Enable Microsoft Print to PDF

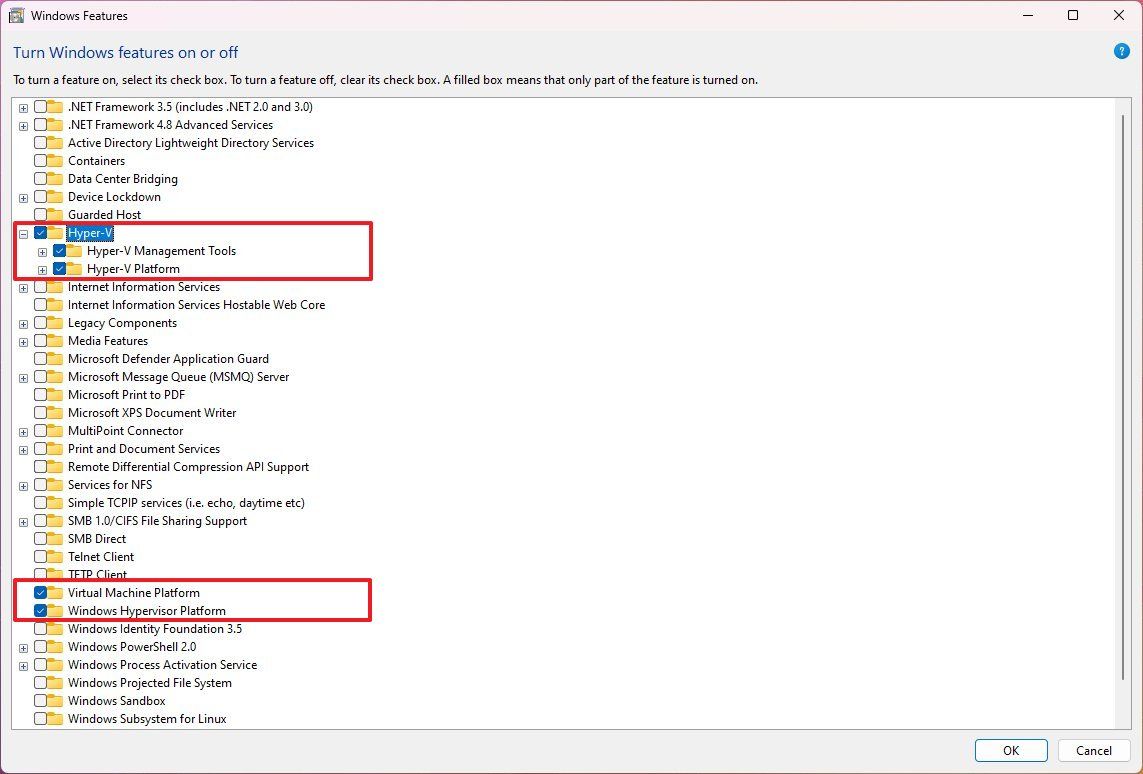point(41,394)
